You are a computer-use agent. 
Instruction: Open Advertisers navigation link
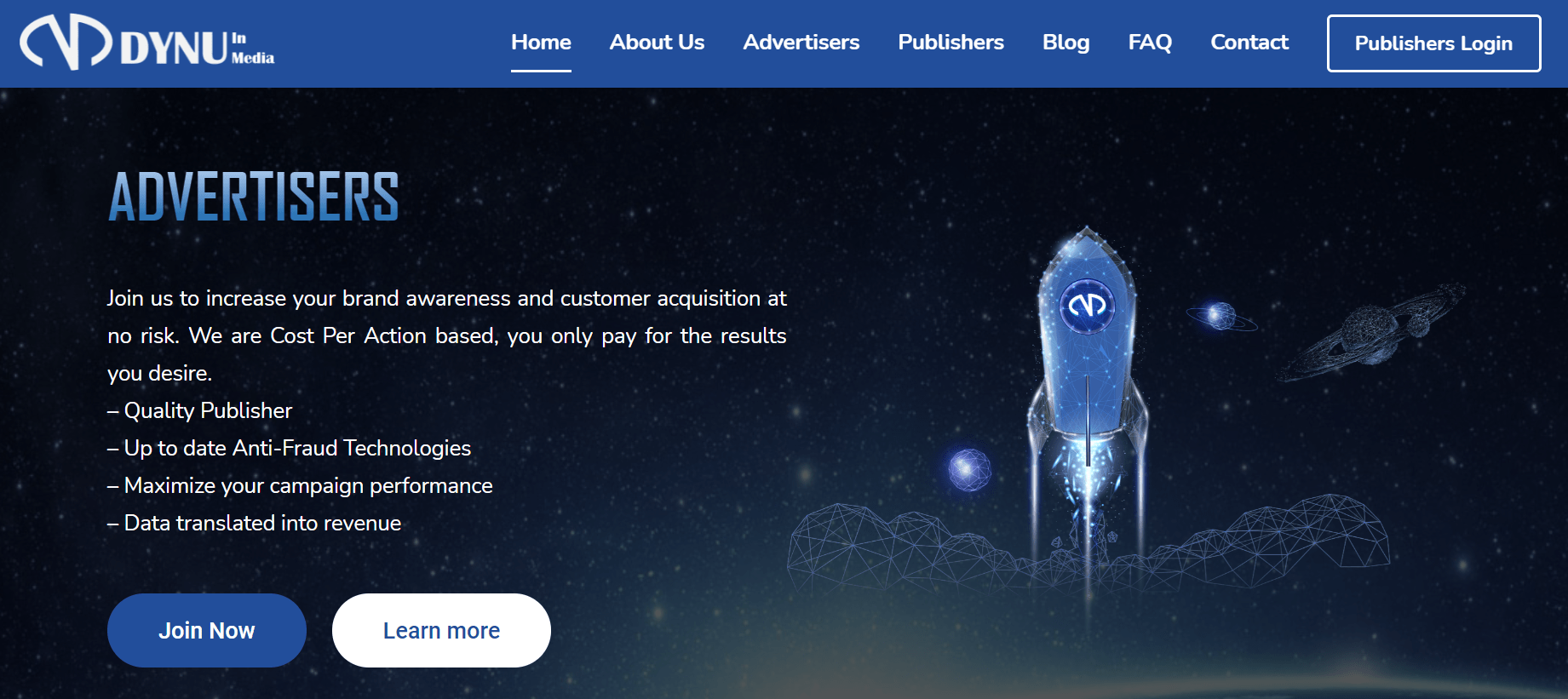click(x=801, y=43)
